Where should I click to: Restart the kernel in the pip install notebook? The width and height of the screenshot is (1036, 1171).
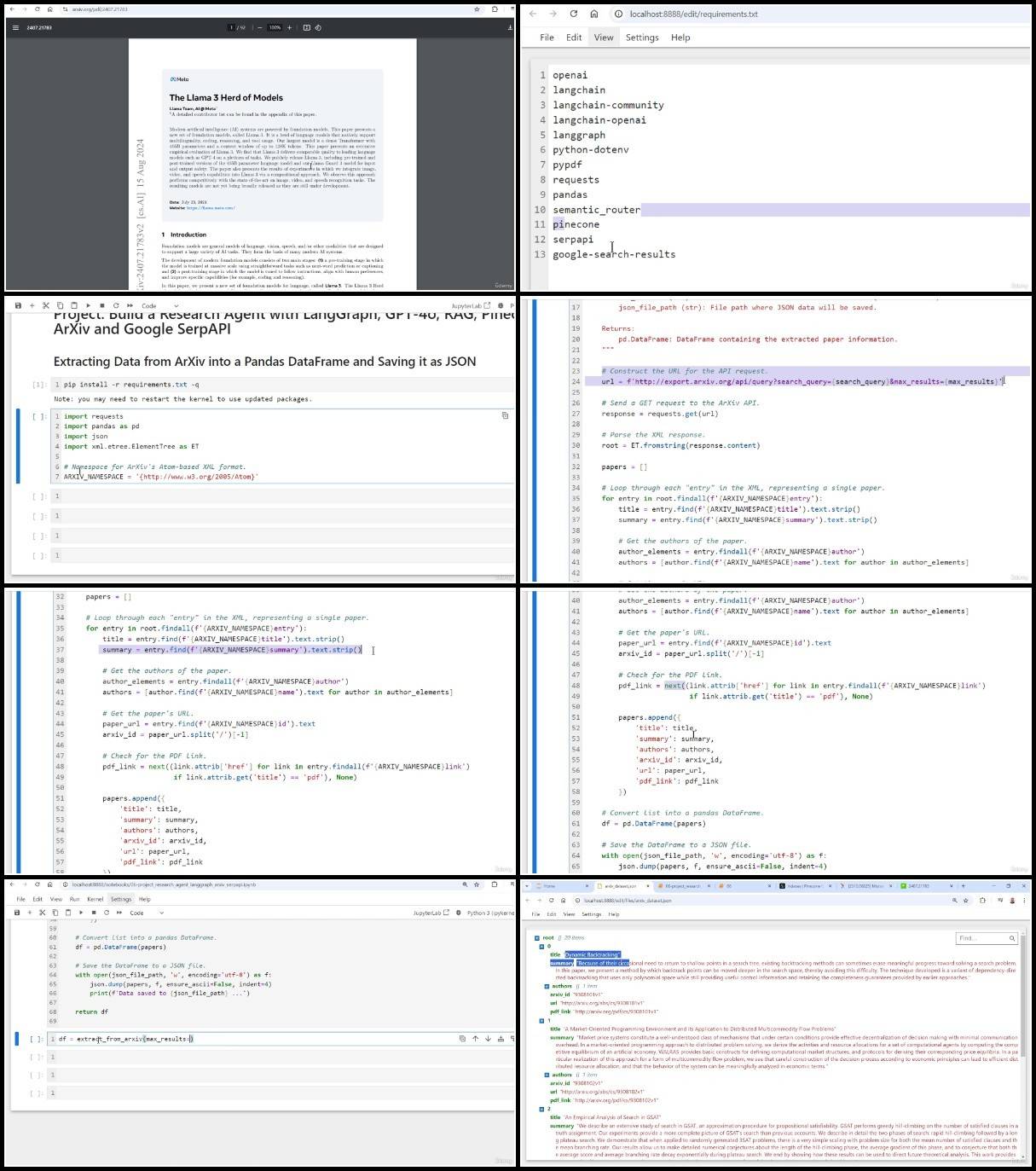click(x=115, y=305)
